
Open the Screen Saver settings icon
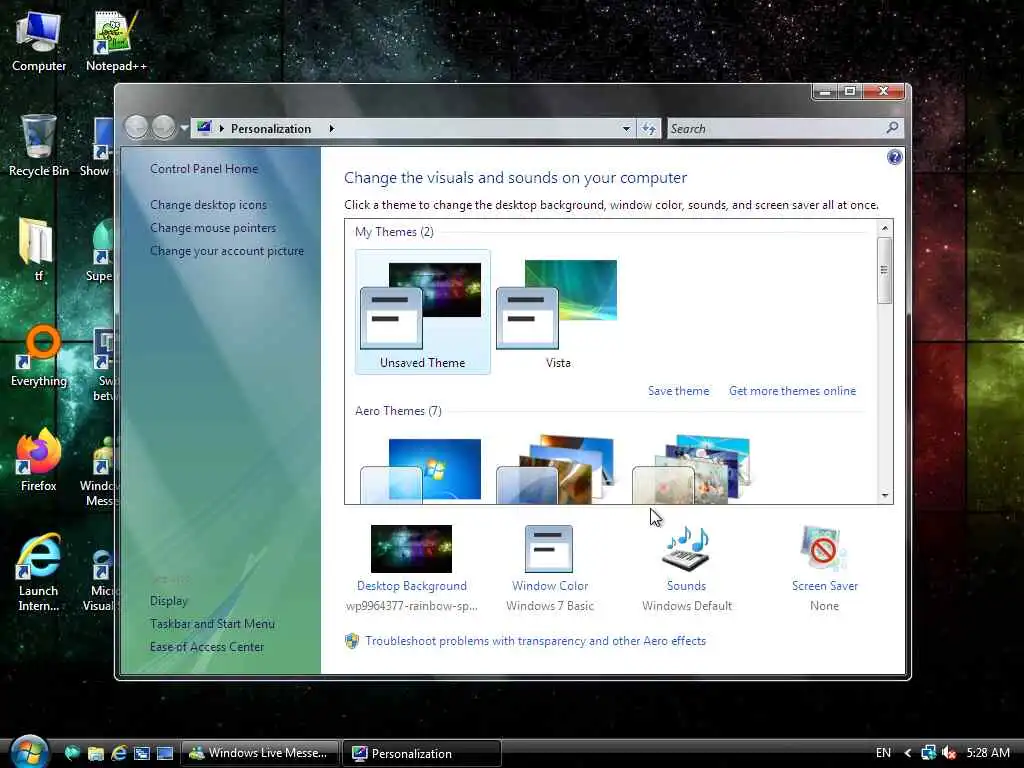[x=824, y=549]
